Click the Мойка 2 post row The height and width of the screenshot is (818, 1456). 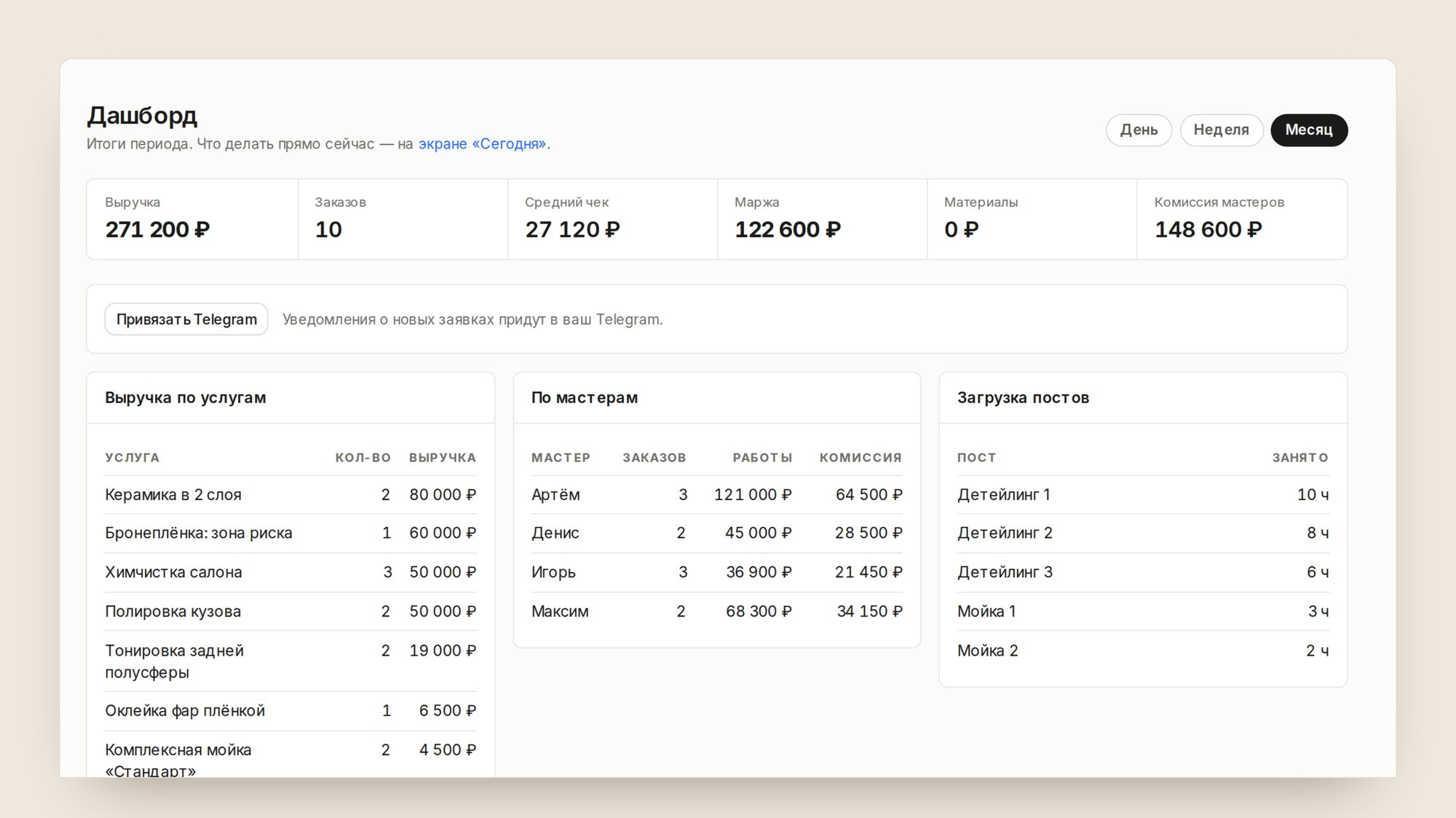coord(1143,651)
